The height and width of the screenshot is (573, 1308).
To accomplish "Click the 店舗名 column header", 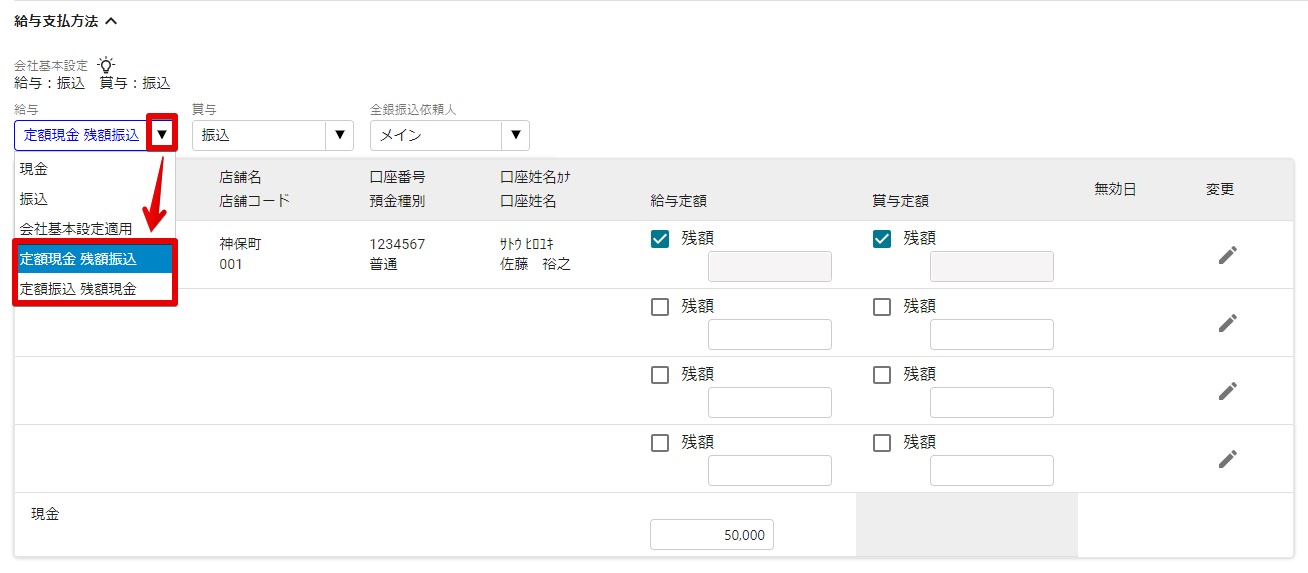I will coord(241,177).
